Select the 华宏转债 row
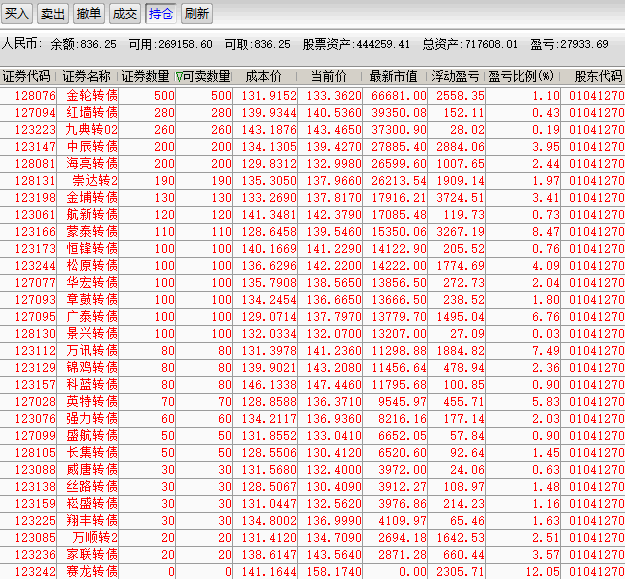The height and width of the screenshot is (579, 625). [x=312, y=283]
